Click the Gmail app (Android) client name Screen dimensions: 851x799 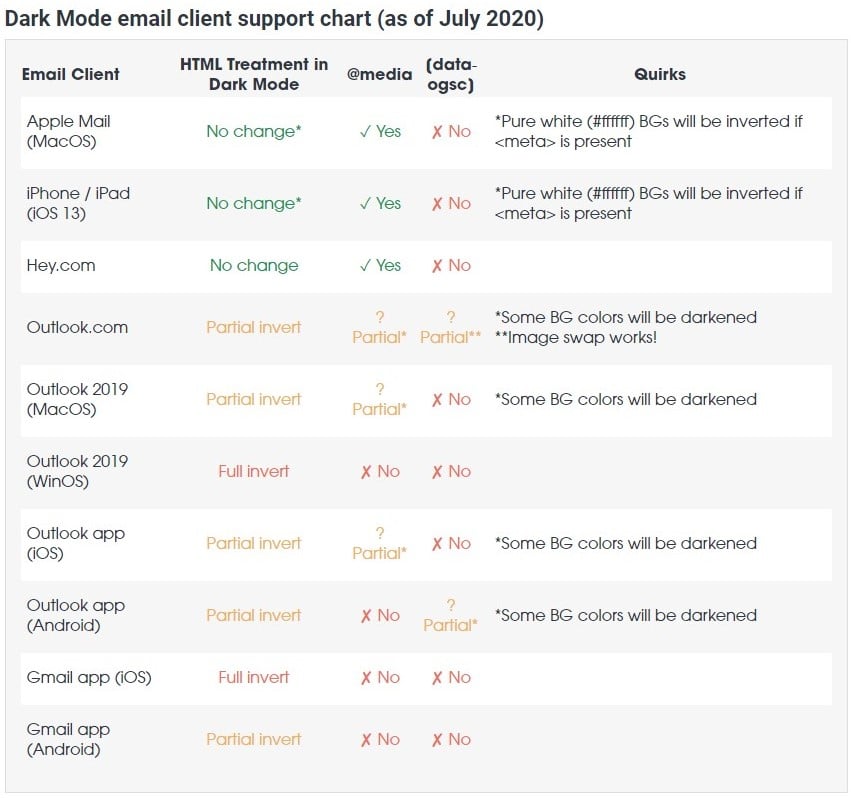coord(68,739)
